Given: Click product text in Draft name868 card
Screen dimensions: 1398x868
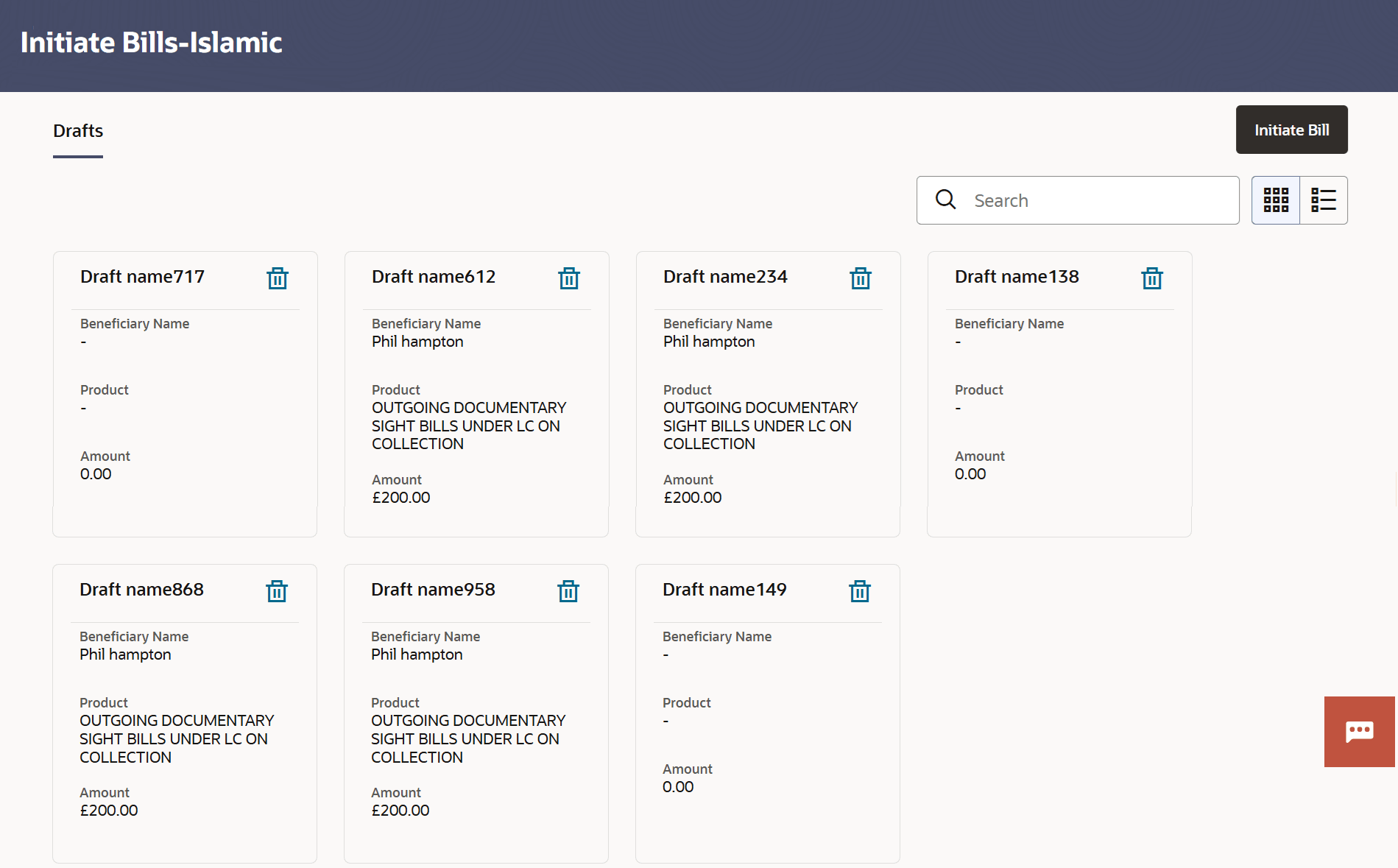Looking at the screenshot, I should [177, 738].
